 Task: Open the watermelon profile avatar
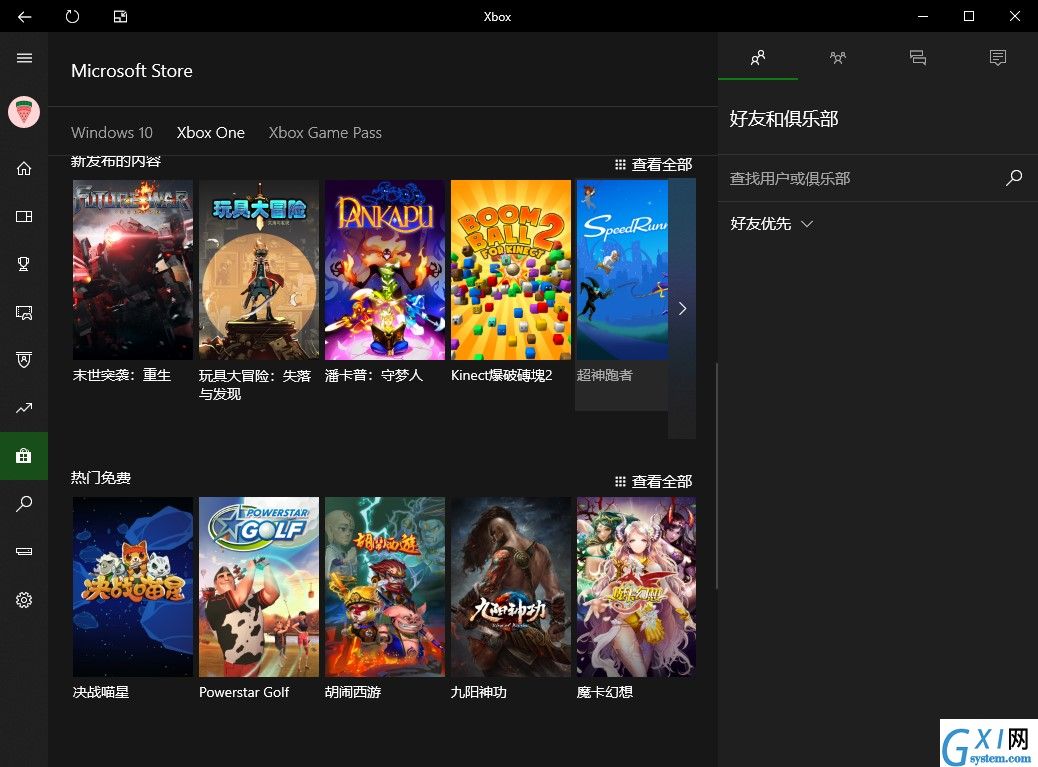pyautogui.click(x=24, y=111)
